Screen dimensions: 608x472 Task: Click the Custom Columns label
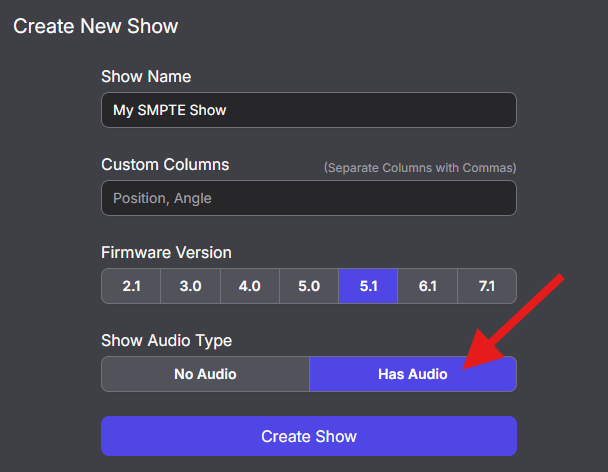click(x=165, y=165)
